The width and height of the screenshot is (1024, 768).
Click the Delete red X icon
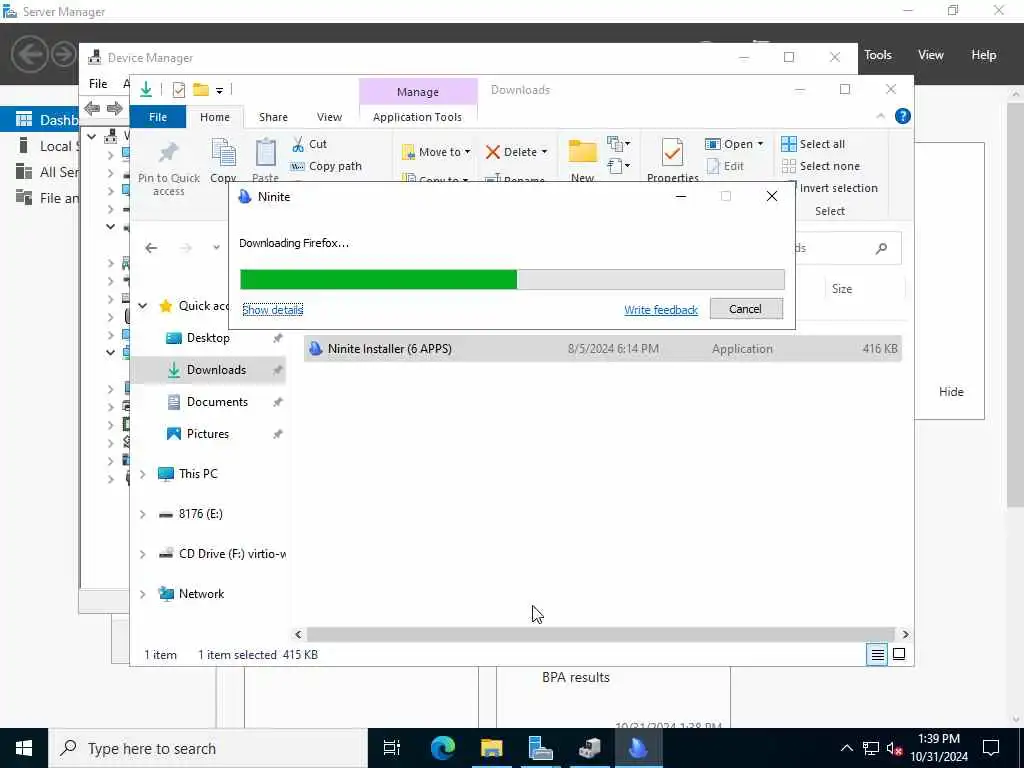493,152
